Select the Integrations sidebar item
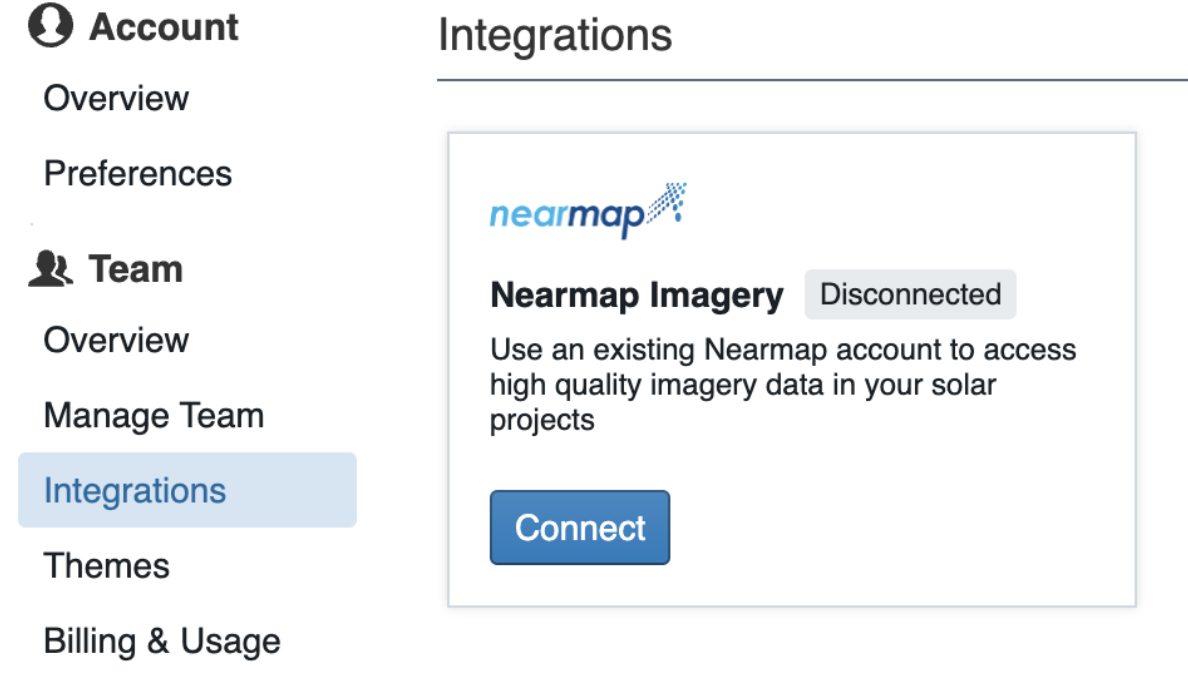 pyautogui.click(x=187, y=490)
